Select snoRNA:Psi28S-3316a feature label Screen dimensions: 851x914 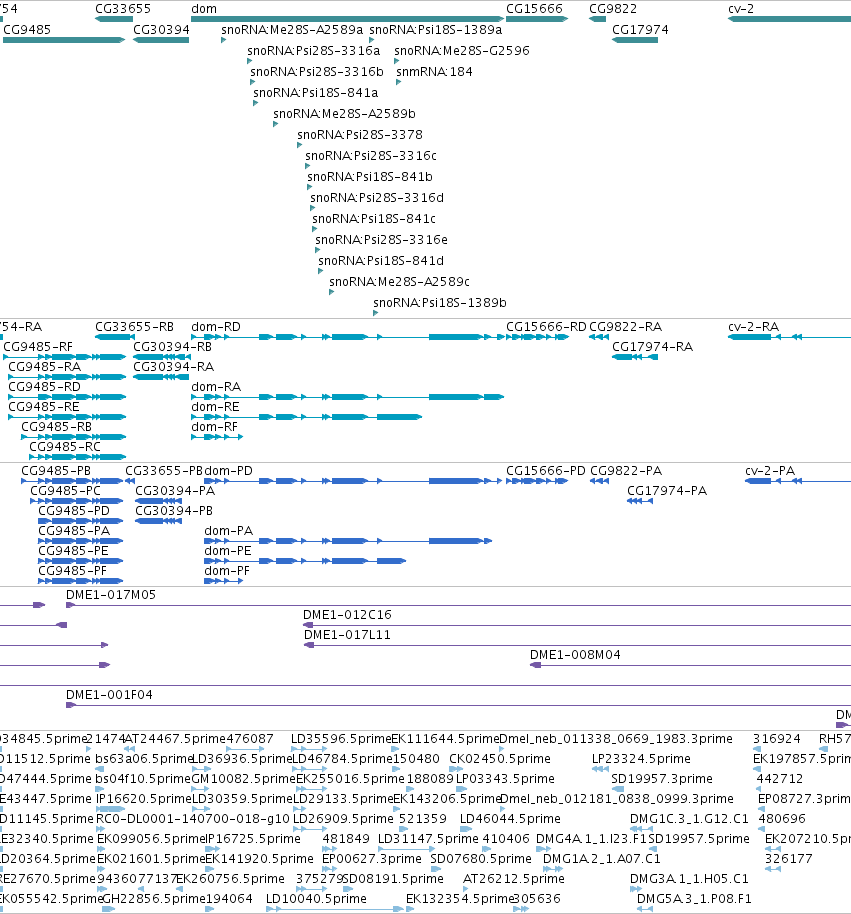tap(314, 51)
